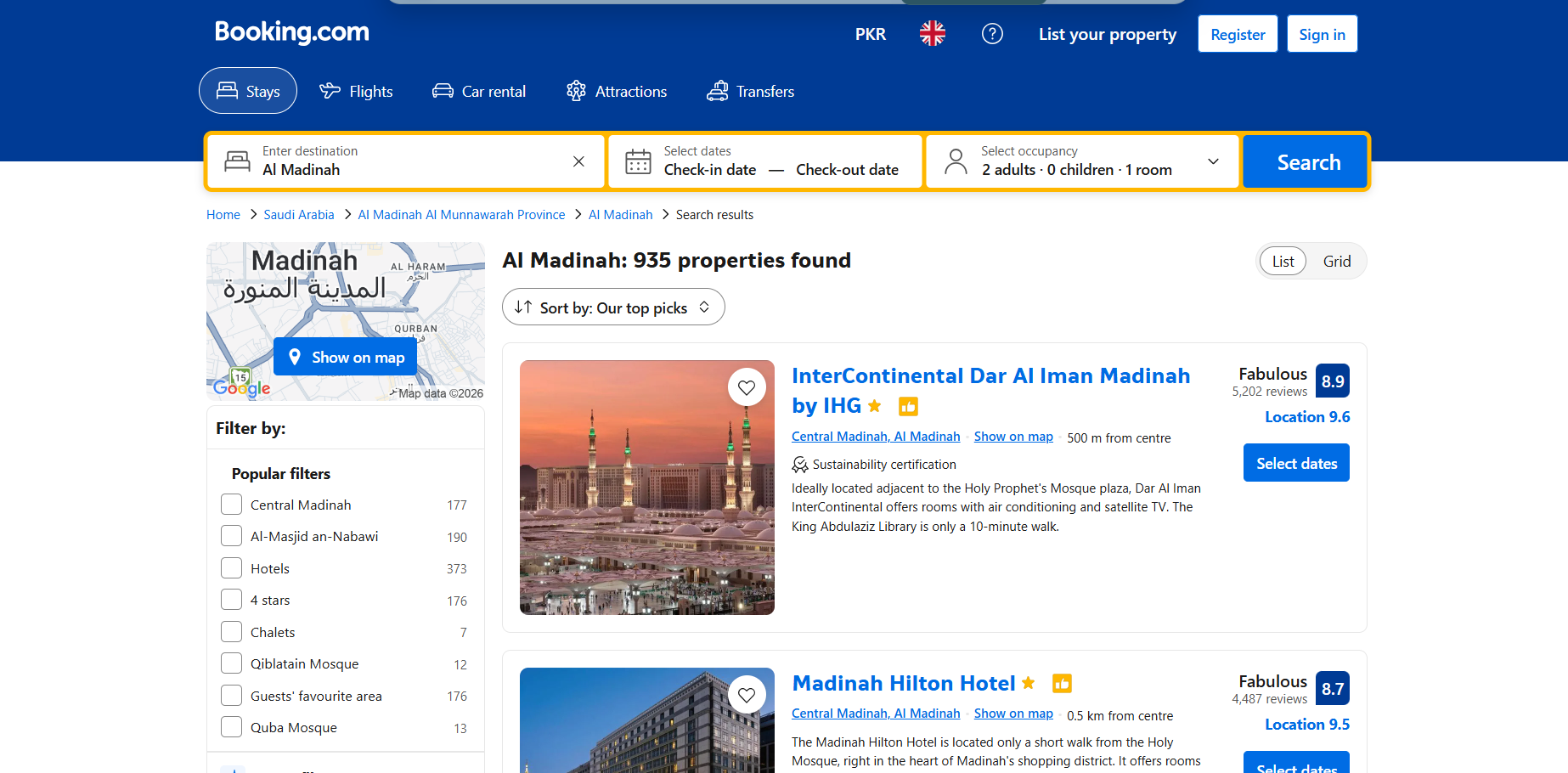Image resolution: width=1568 pixels, height=773 pixels.
Task: Open Sort by: Our top picks dropdown
Action: pos(613,307)
